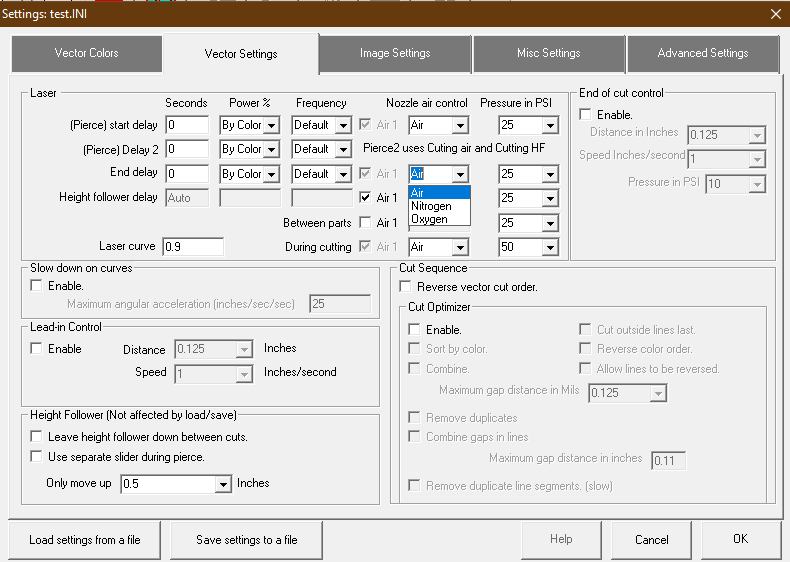Confirm settings with the OK button
790x562 pixels.
(741, 539)
